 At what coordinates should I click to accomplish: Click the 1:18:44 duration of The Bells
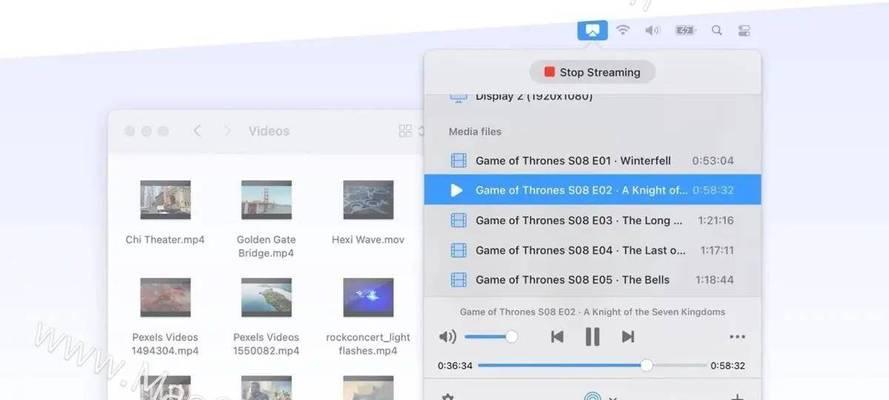[x=714, y=280]
